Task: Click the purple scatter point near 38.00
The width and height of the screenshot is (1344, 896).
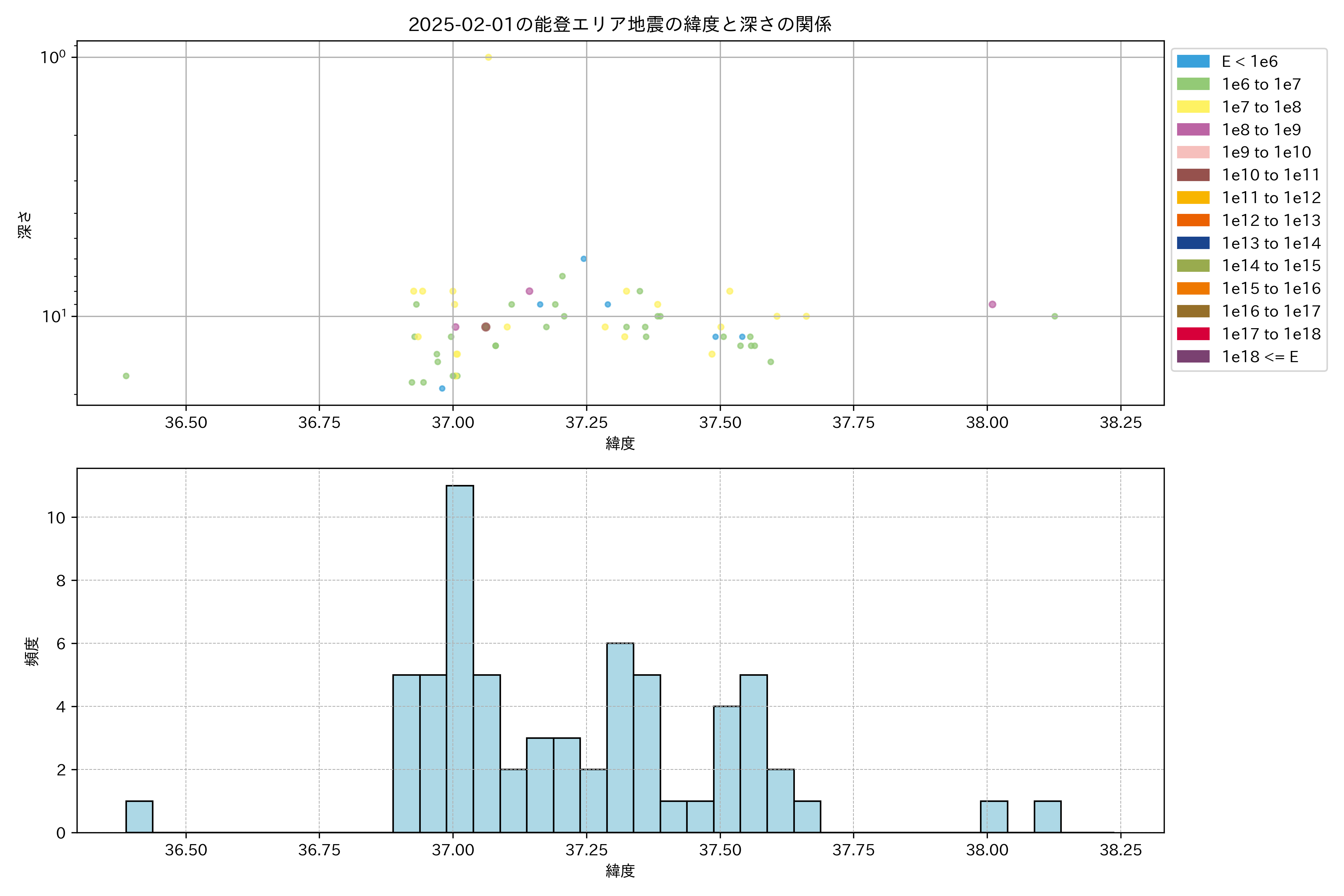Action: (x=993, y=305)
